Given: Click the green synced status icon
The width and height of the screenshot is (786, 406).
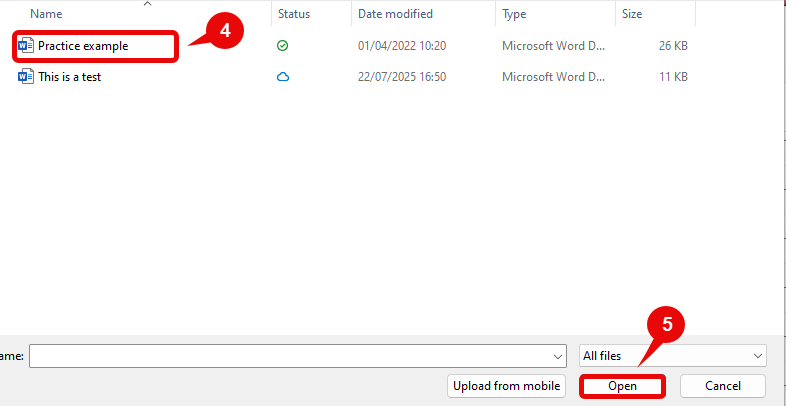Looking at the screenshot, I should coord(282,46).
